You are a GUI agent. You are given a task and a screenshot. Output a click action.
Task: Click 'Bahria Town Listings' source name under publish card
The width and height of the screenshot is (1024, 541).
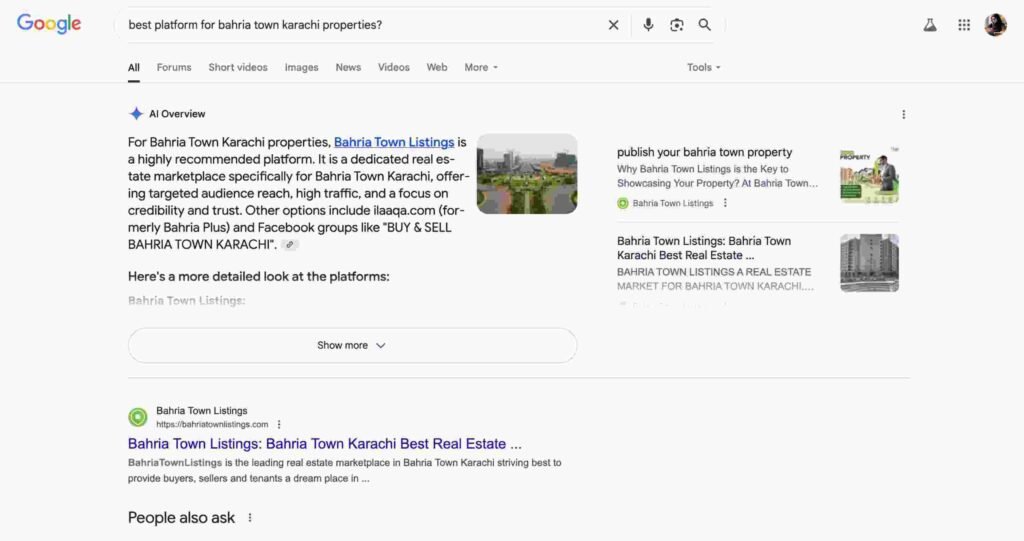point(673,203)
